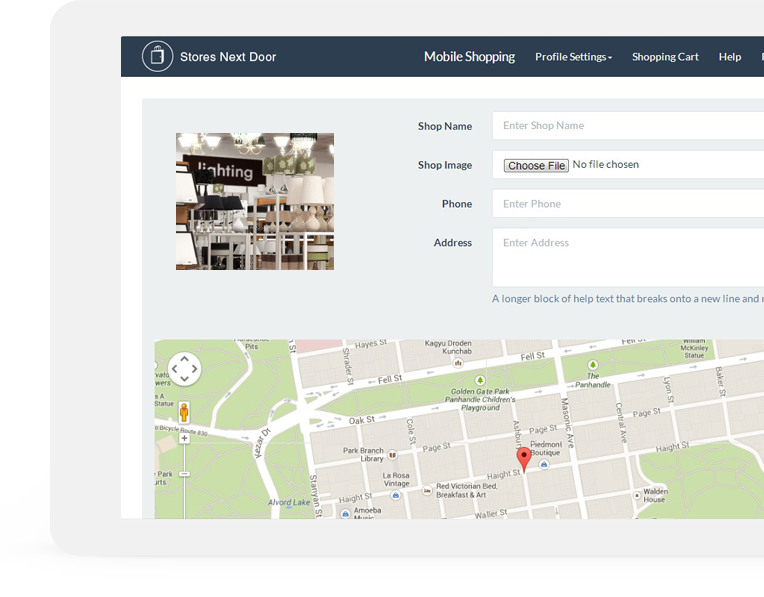
Task: Click the La Rosa Vintage shop icon
Action: click(396, 495)
